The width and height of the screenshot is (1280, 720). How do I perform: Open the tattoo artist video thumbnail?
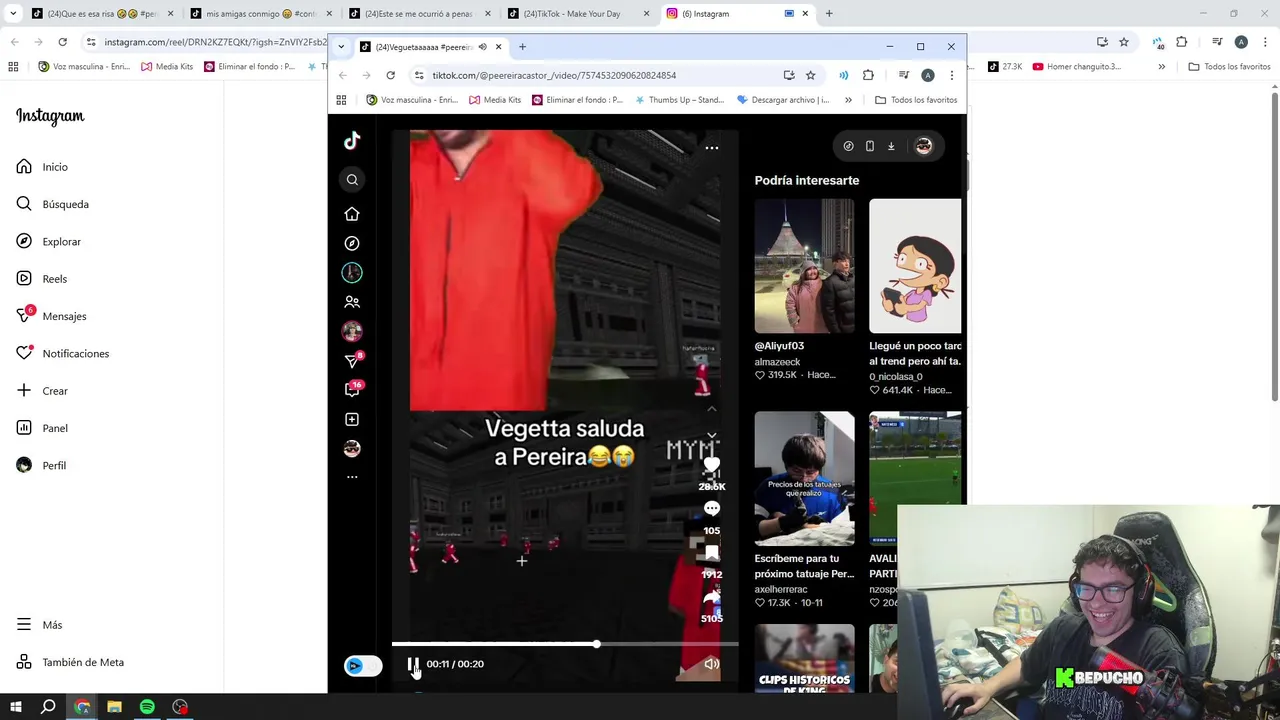pyautogui.click(x=804, y=478)
